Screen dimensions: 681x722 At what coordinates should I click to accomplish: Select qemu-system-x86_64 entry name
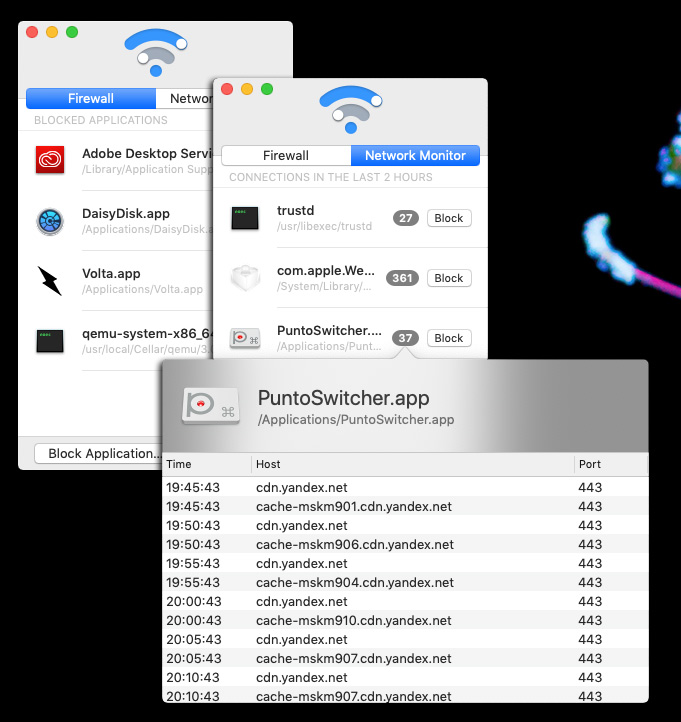147,333
